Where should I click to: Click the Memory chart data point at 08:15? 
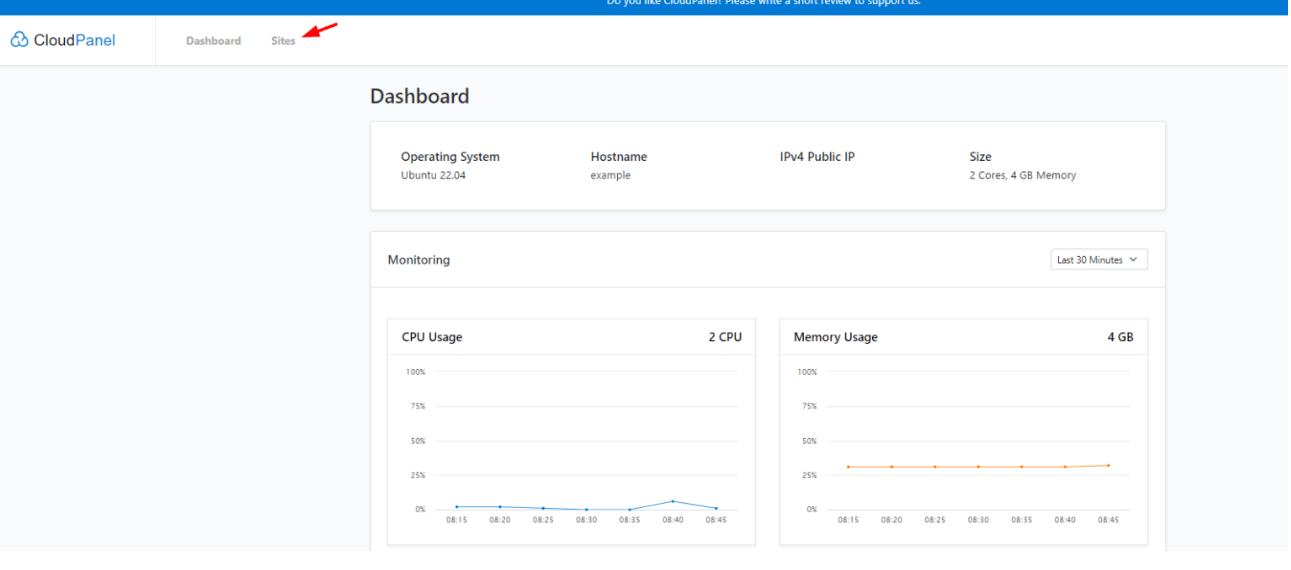tap(848, 467)
